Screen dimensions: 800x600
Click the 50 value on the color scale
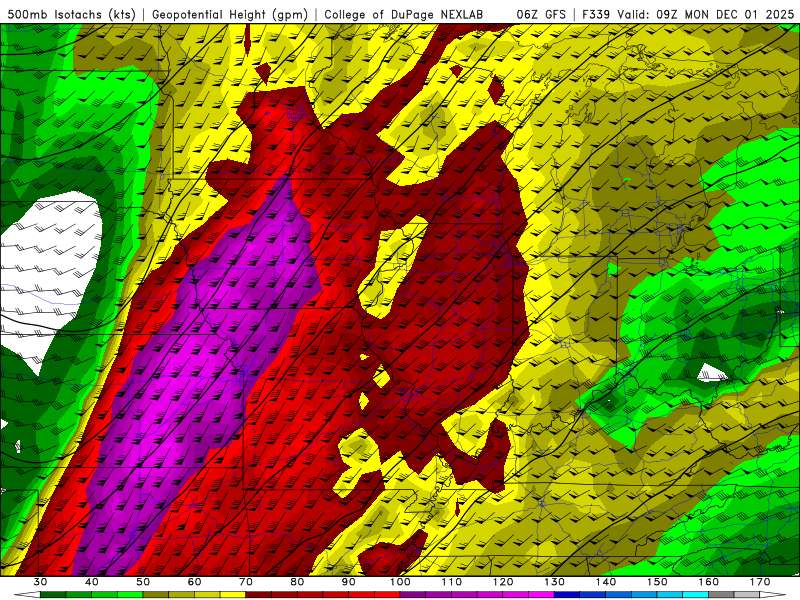point(143,582)
